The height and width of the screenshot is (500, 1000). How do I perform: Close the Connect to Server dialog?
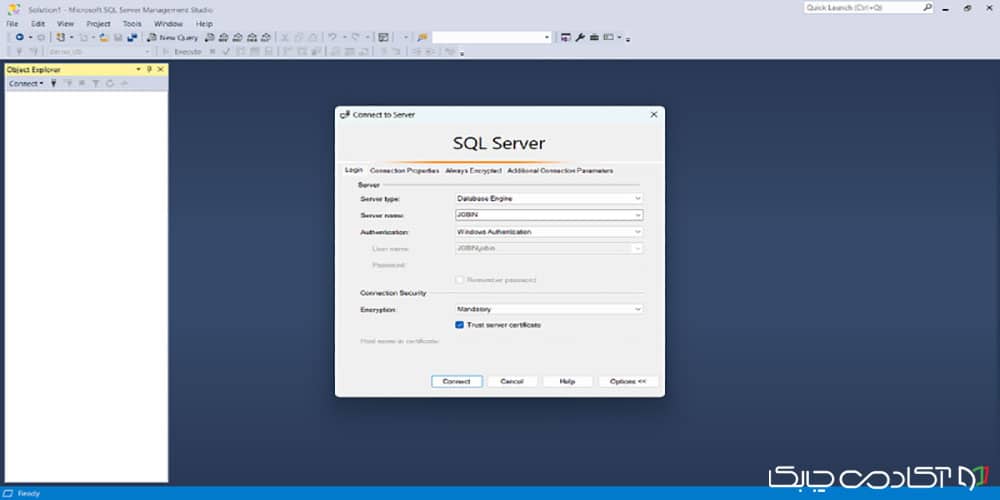tap(654, 115)
